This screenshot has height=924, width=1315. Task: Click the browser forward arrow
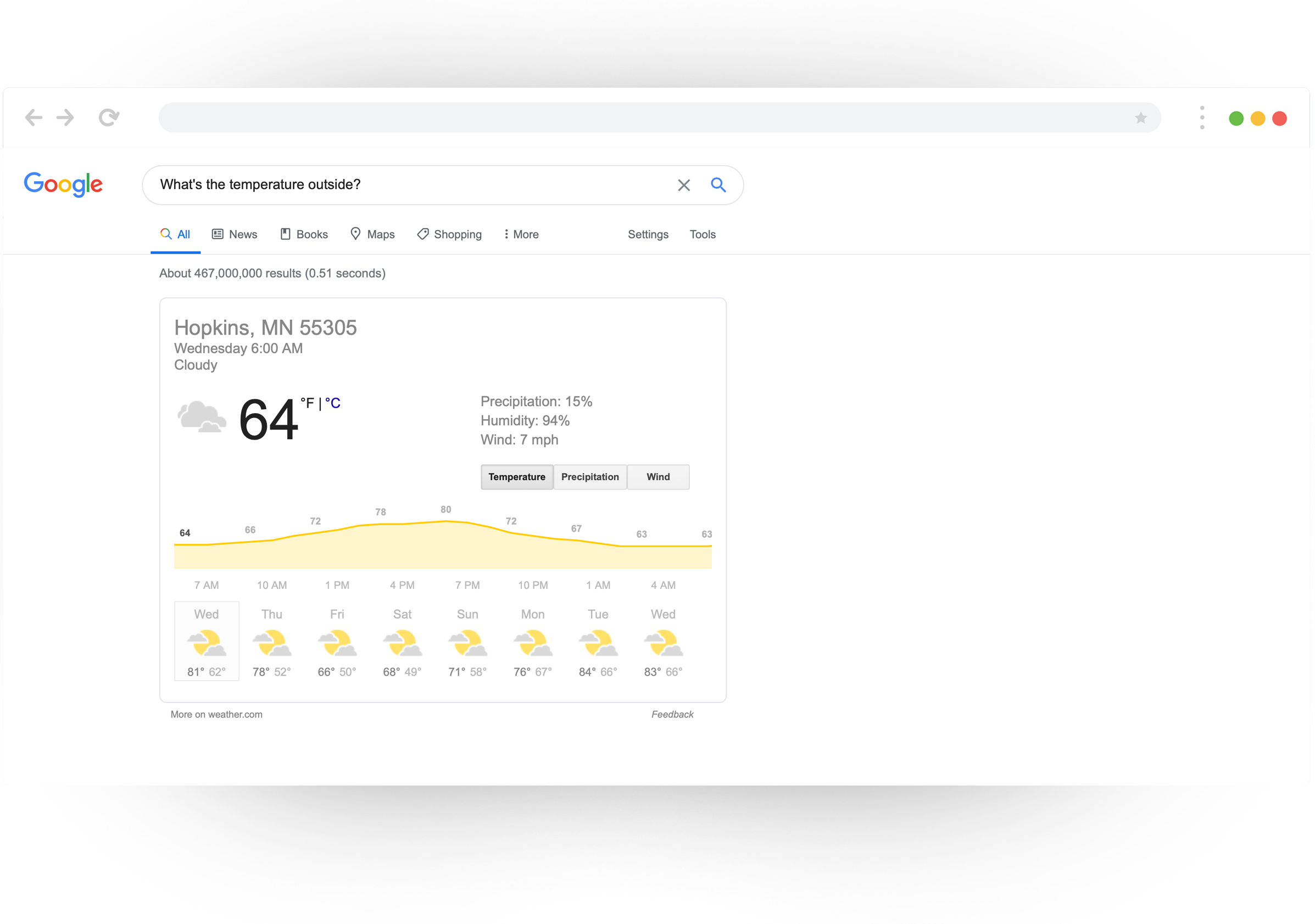(x=65, y=118)
